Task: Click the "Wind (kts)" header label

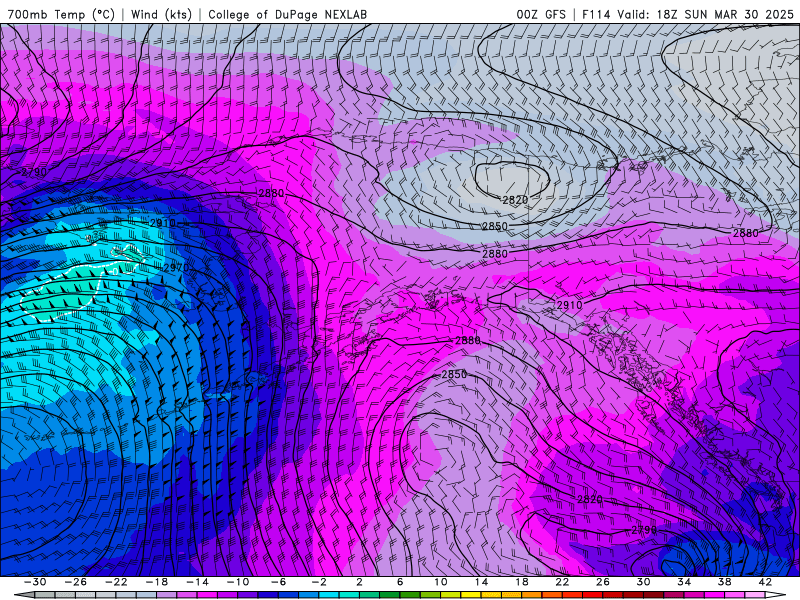Action: [x=161, y=14]
